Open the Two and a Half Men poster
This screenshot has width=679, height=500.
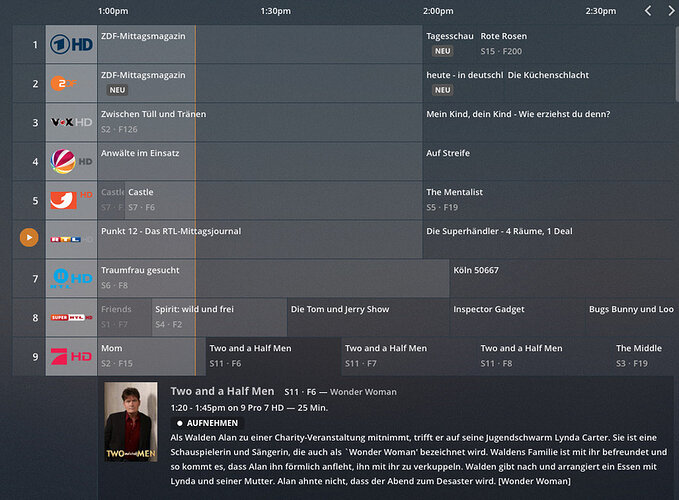(x=131, y=422)
